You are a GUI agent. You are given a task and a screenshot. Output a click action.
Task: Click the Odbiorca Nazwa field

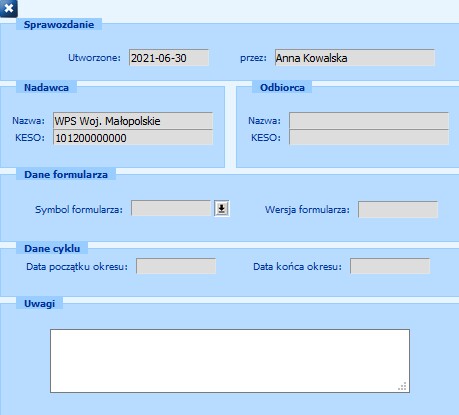(369, 121)
